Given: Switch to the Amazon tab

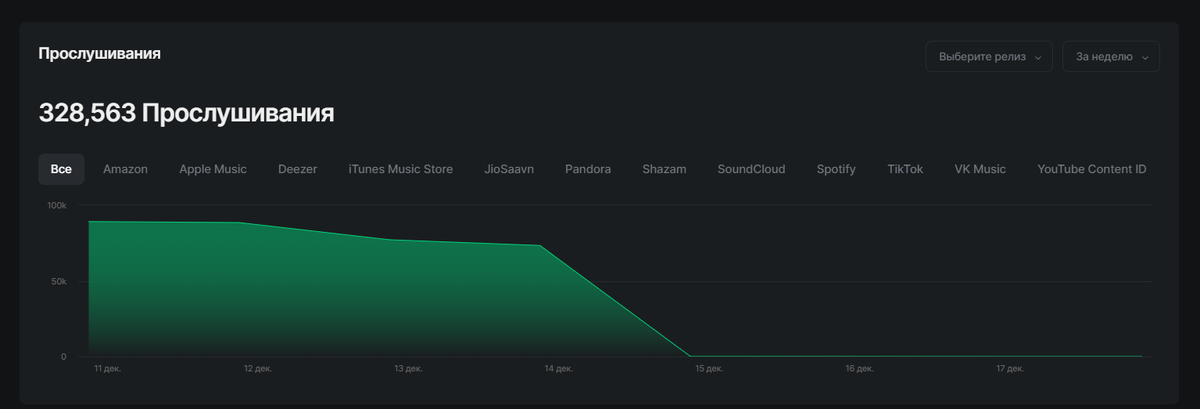Looking at the screenshot, I should click(125, 169).
